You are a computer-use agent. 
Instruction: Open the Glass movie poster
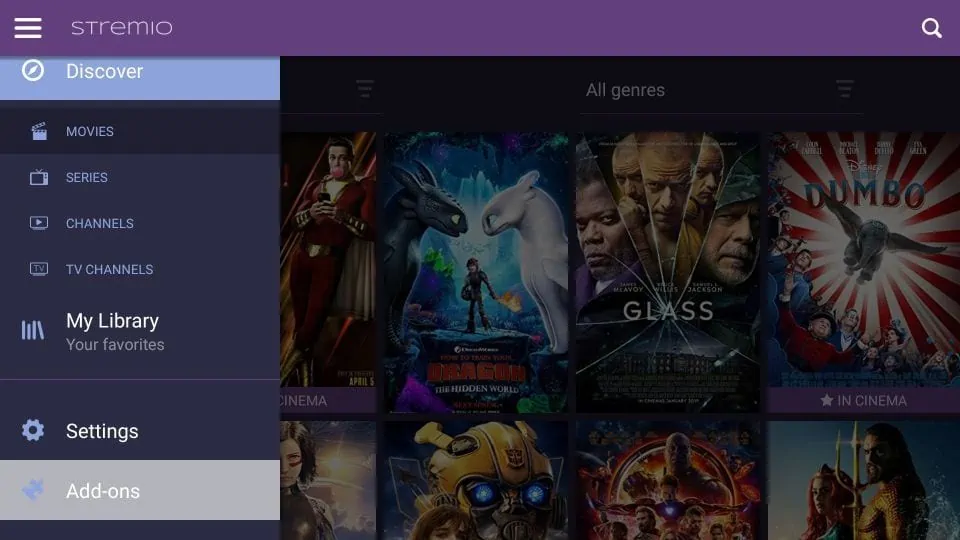click(667, 272)
